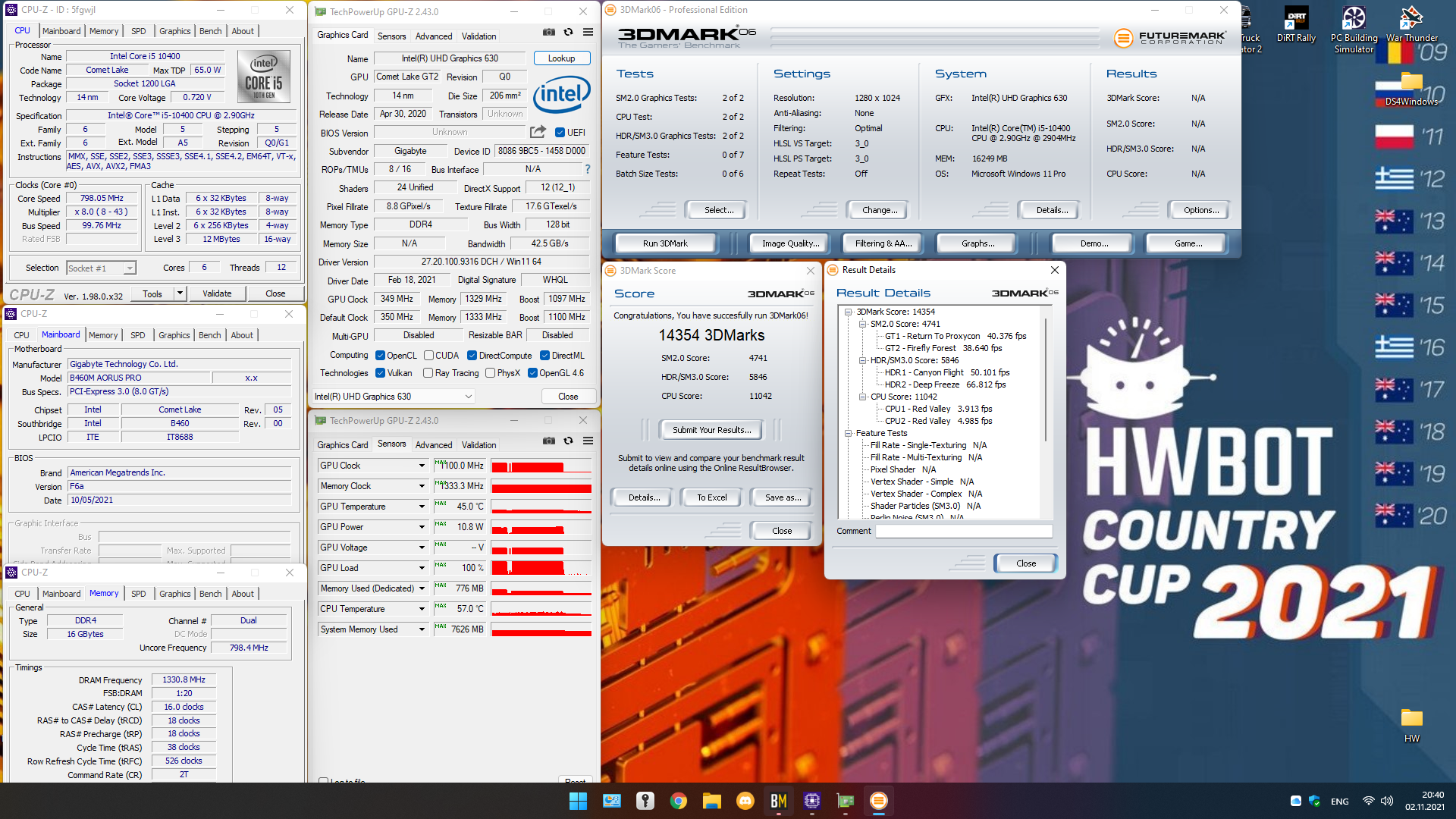
Task: Open Memory Clock sensor dropdown
Action: [x=422, y=486]
